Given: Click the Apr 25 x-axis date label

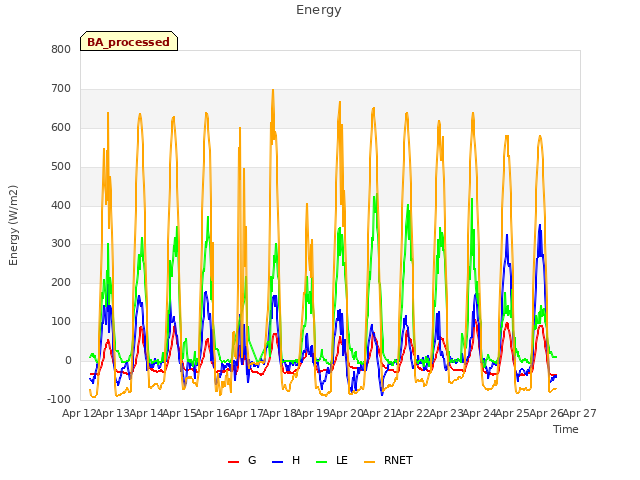Looking at the screenshot, I should click(512, 413).
